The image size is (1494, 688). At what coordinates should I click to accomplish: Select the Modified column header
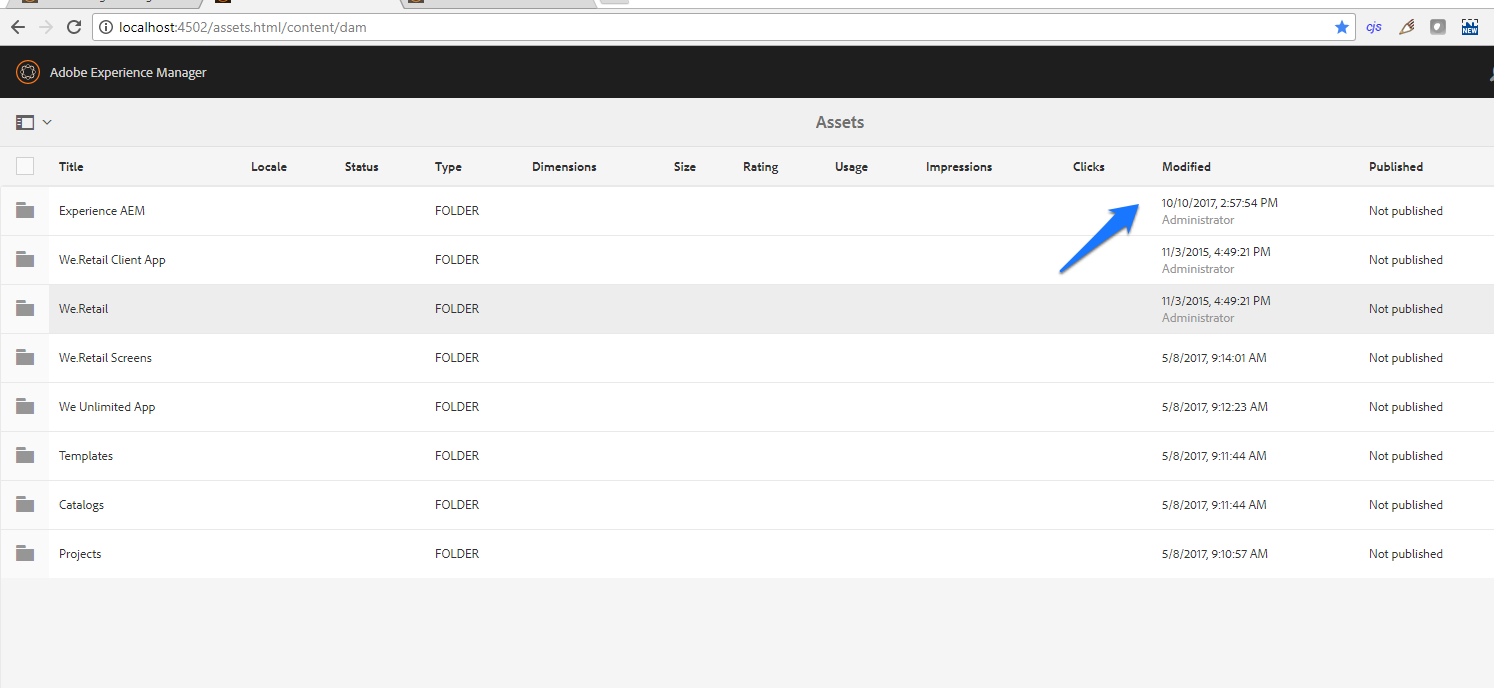[1186, 166]
